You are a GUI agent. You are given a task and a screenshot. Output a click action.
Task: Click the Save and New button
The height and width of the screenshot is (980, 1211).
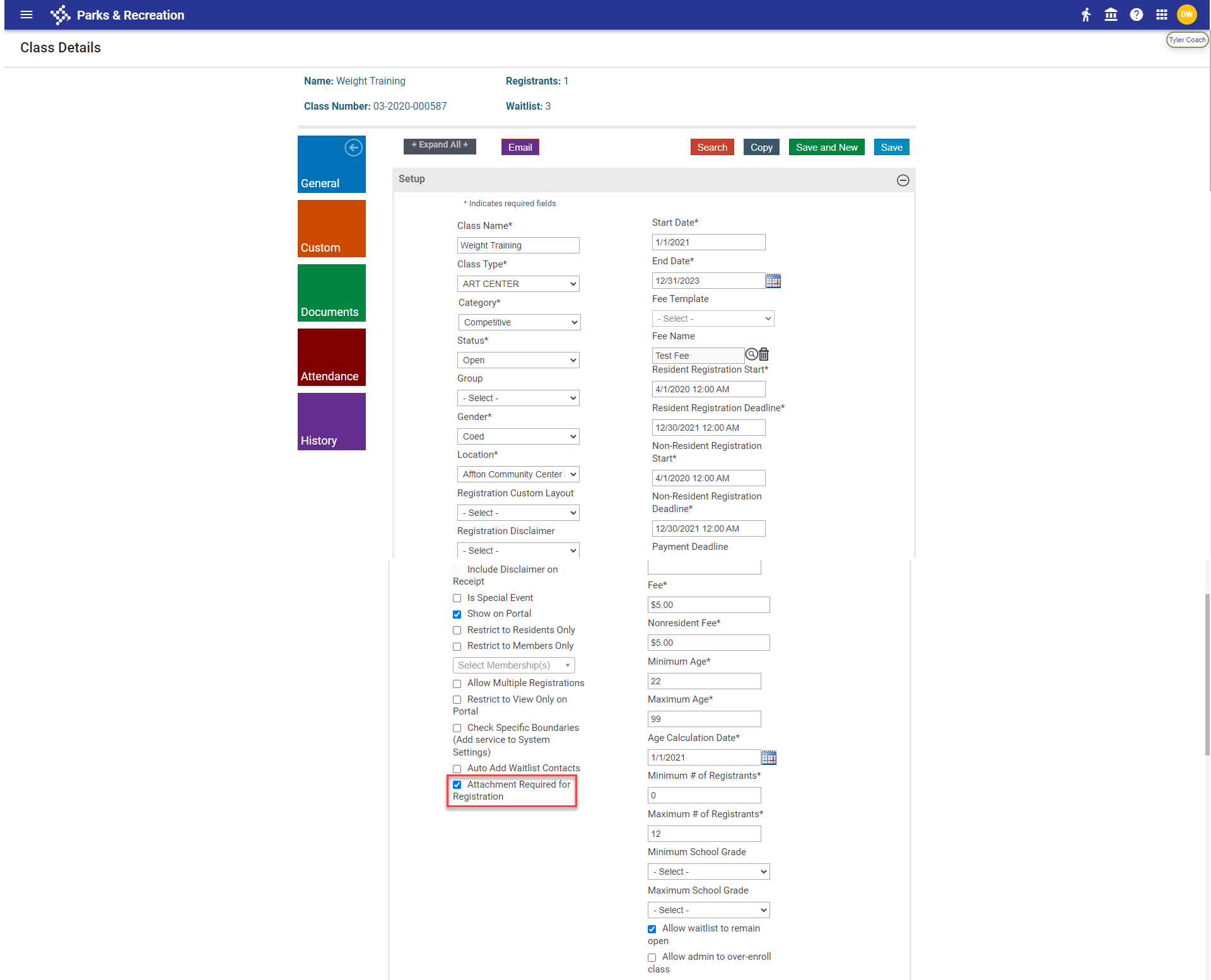point(826,148)
